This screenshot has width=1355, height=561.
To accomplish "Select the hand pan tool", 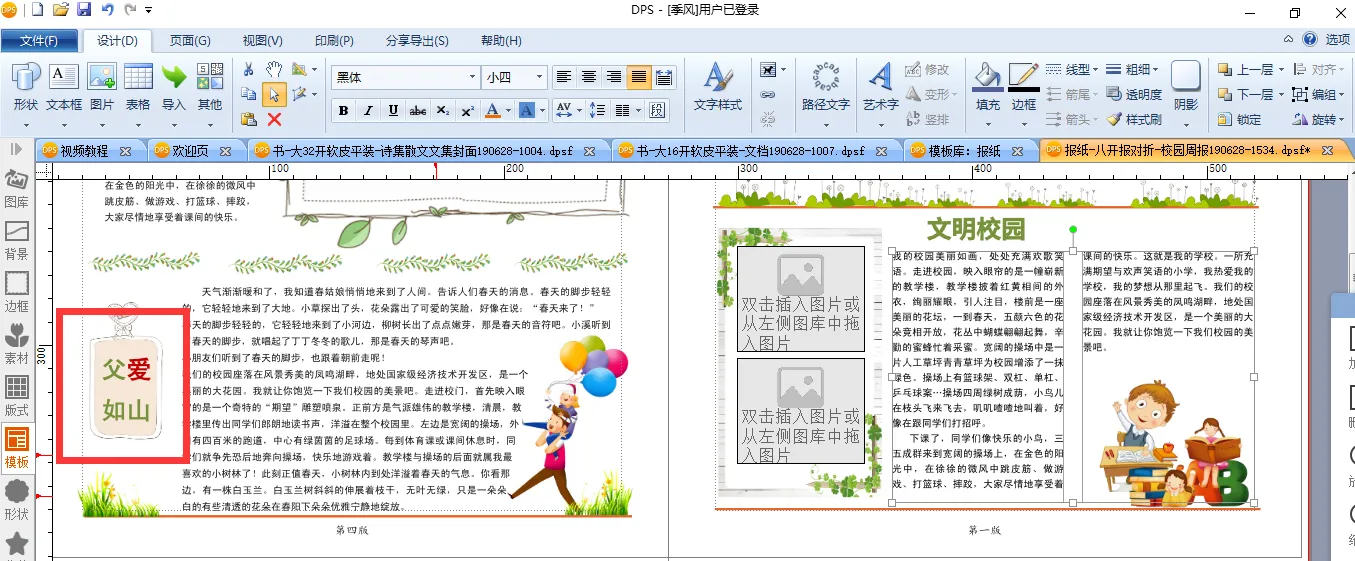I will click(274, 70).
